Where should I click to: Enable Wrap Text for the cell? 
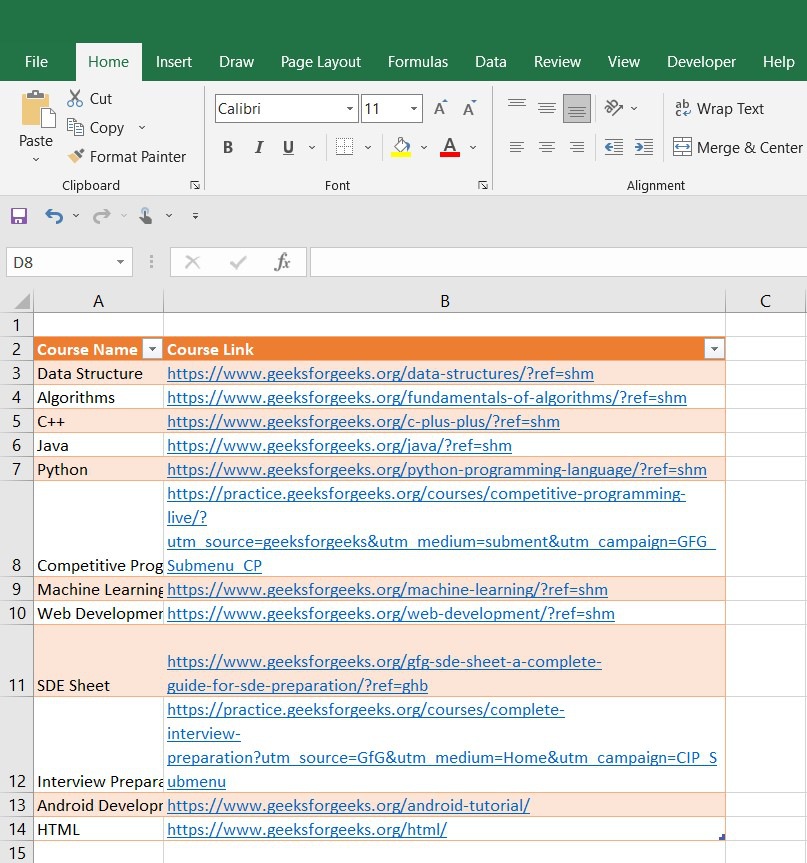718,109
